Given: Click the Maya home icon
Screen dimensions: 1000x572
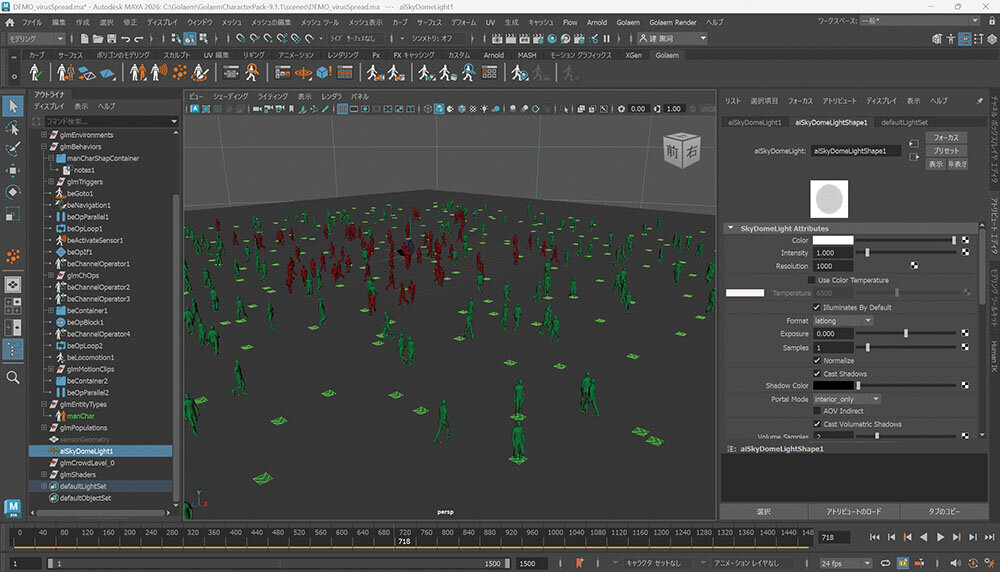Looking at the screenshot, I should tap(10, 22).
